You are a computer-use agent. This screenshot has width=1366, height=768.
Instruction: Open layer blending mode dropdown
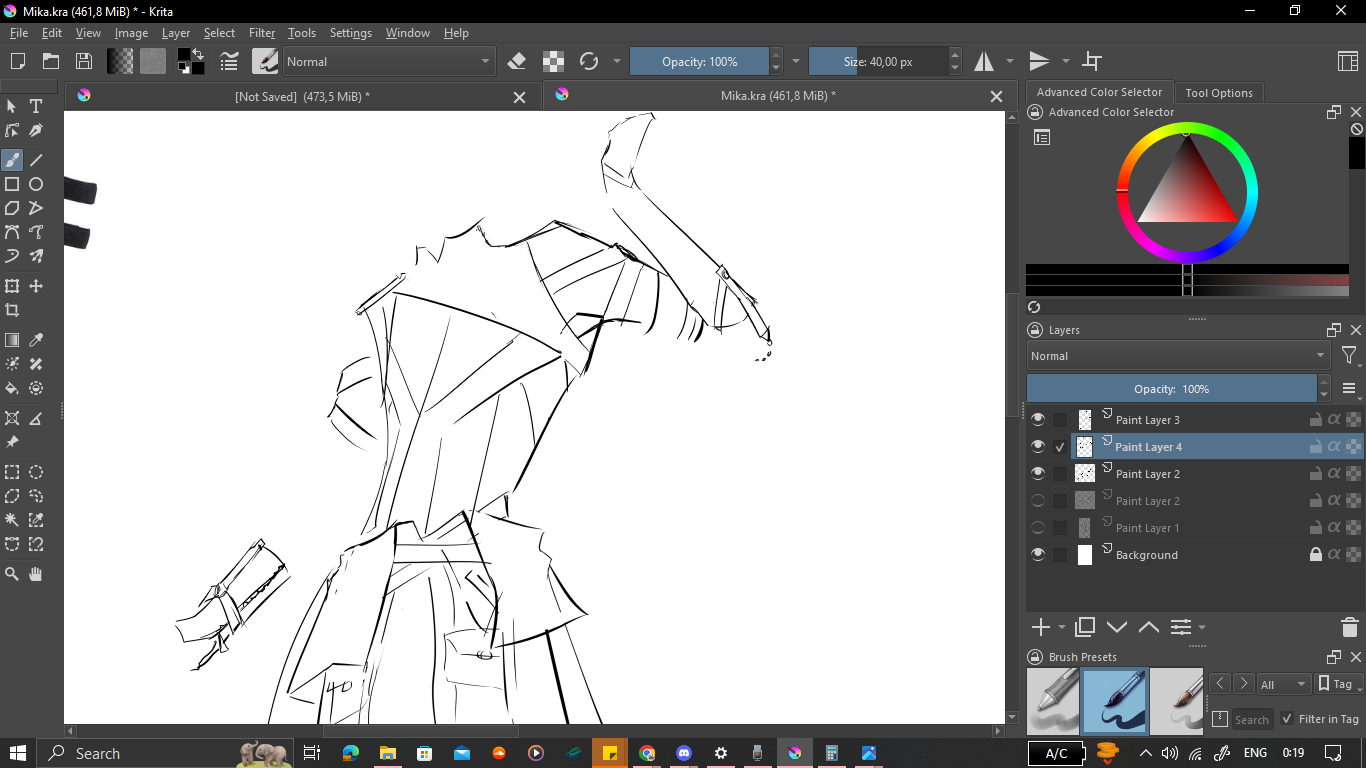[x=1177, y=356]
